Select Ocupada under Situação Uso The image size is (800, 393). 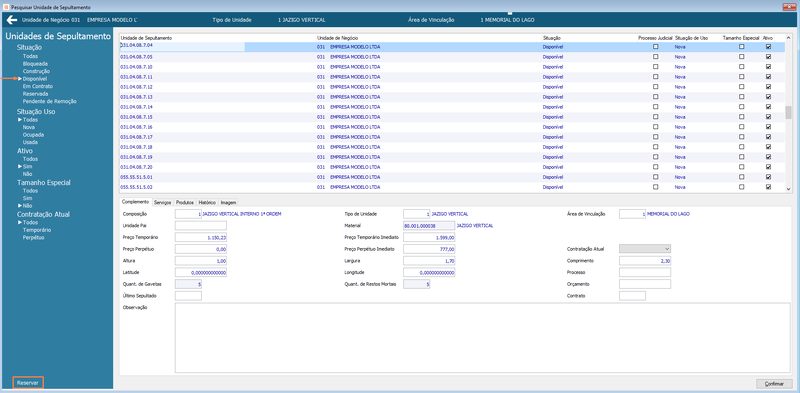pos(33,135)
